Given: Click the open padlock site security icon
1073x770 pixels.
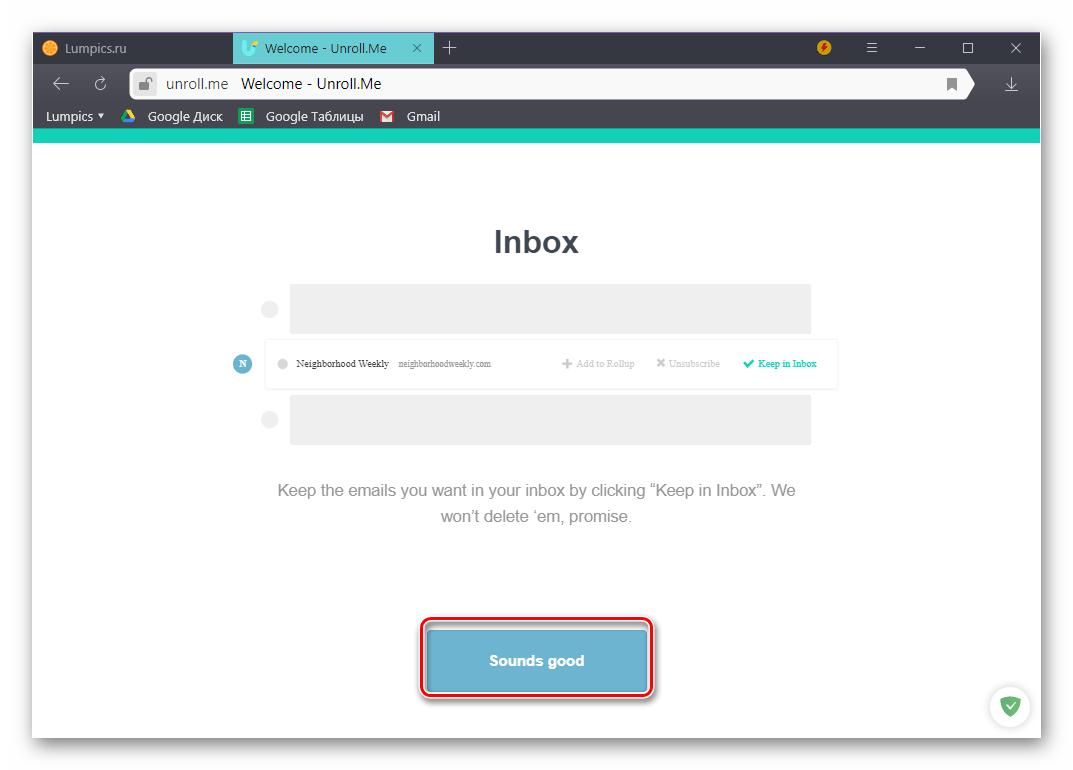Looking at the screenshot, I should pos(145,84).
